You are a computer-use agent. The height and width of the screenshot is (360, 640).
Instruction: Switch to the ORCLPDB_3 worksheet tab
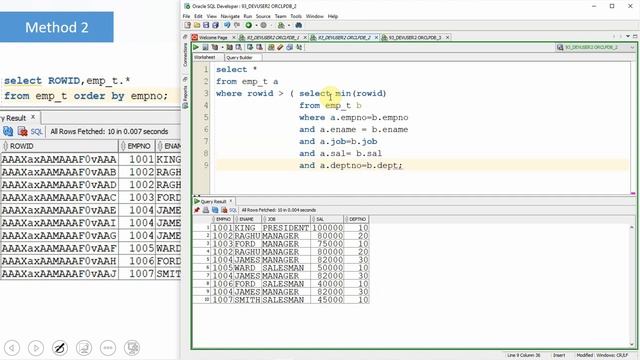pos(415,37)
